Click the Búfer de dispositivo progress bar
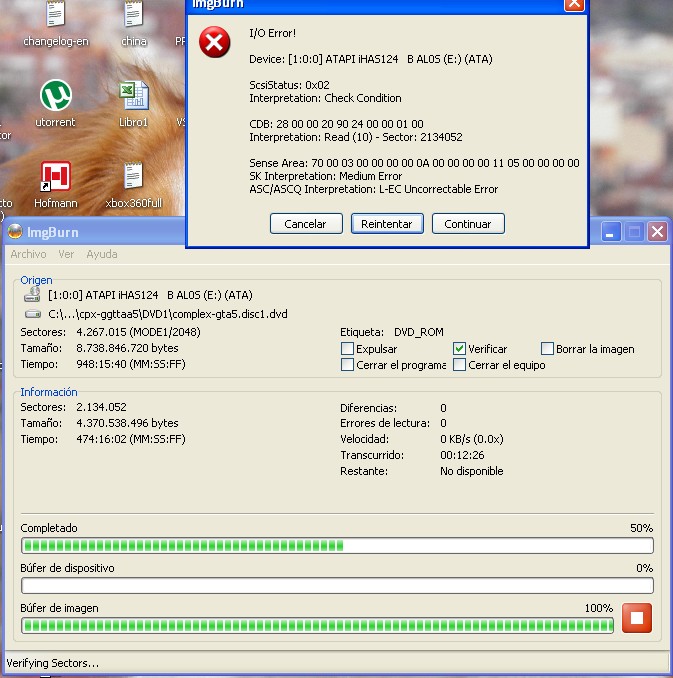Image resolution: width=673 pixels, height=678 pixels. coord(337,586)
